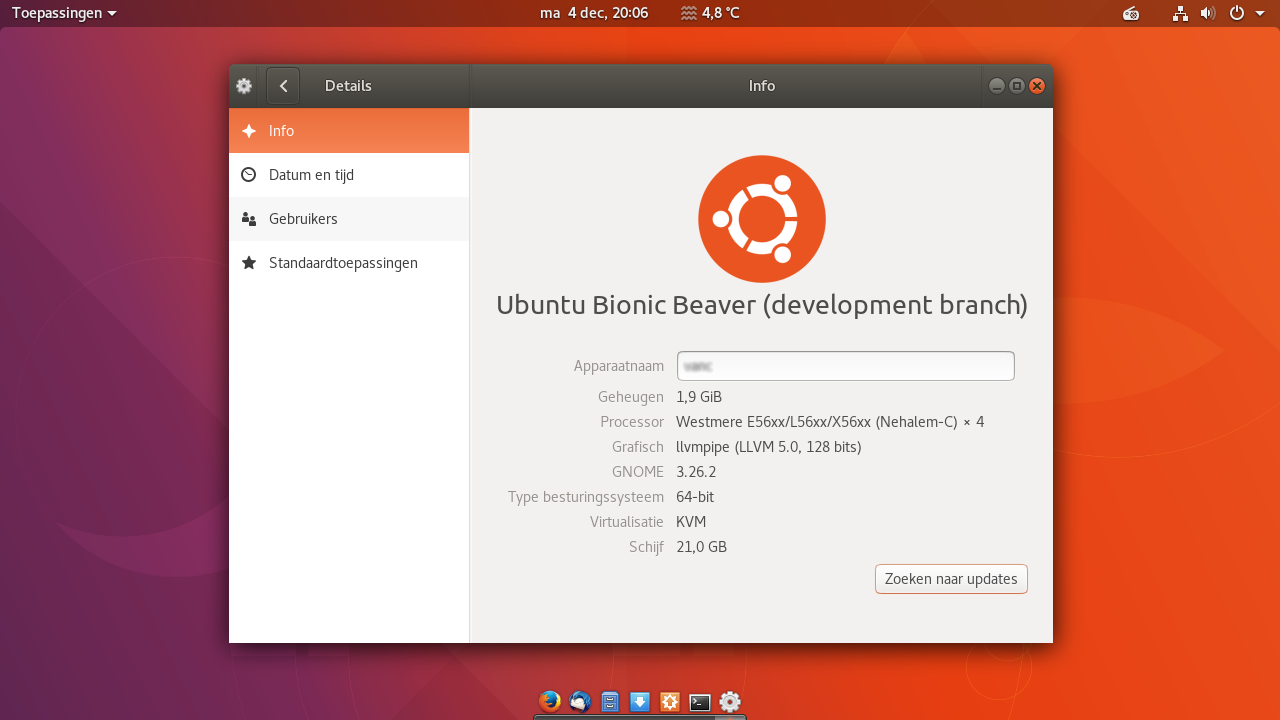Click the 21,0 GB disk value
1280x720 pixels.
(x=702, y=547)
